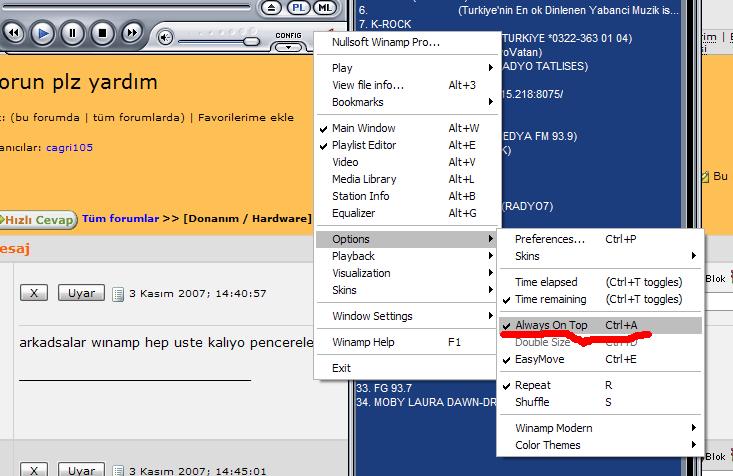This screenshot has height=476, width=733.
Task: Expand the Play submenu
Action: click(407, 68)
